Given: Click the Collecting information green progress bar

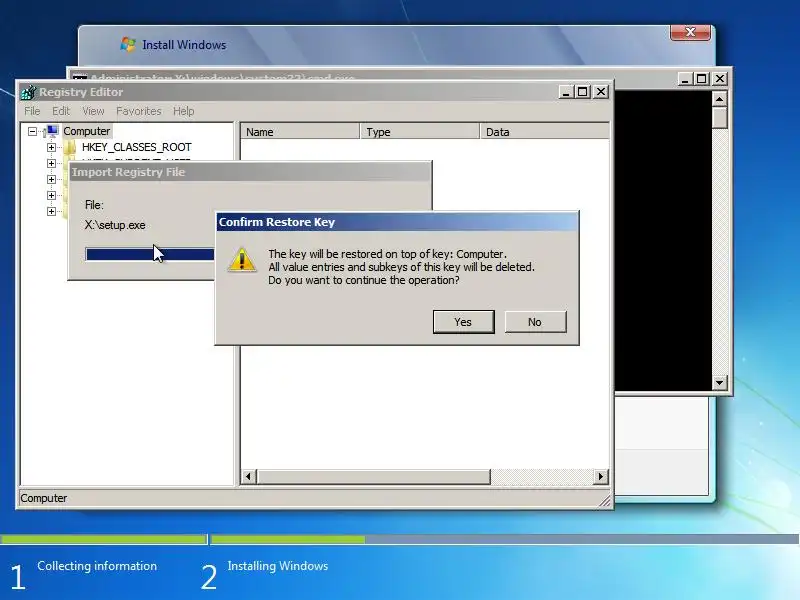Looking at the screenshot, I should [103, 539].
